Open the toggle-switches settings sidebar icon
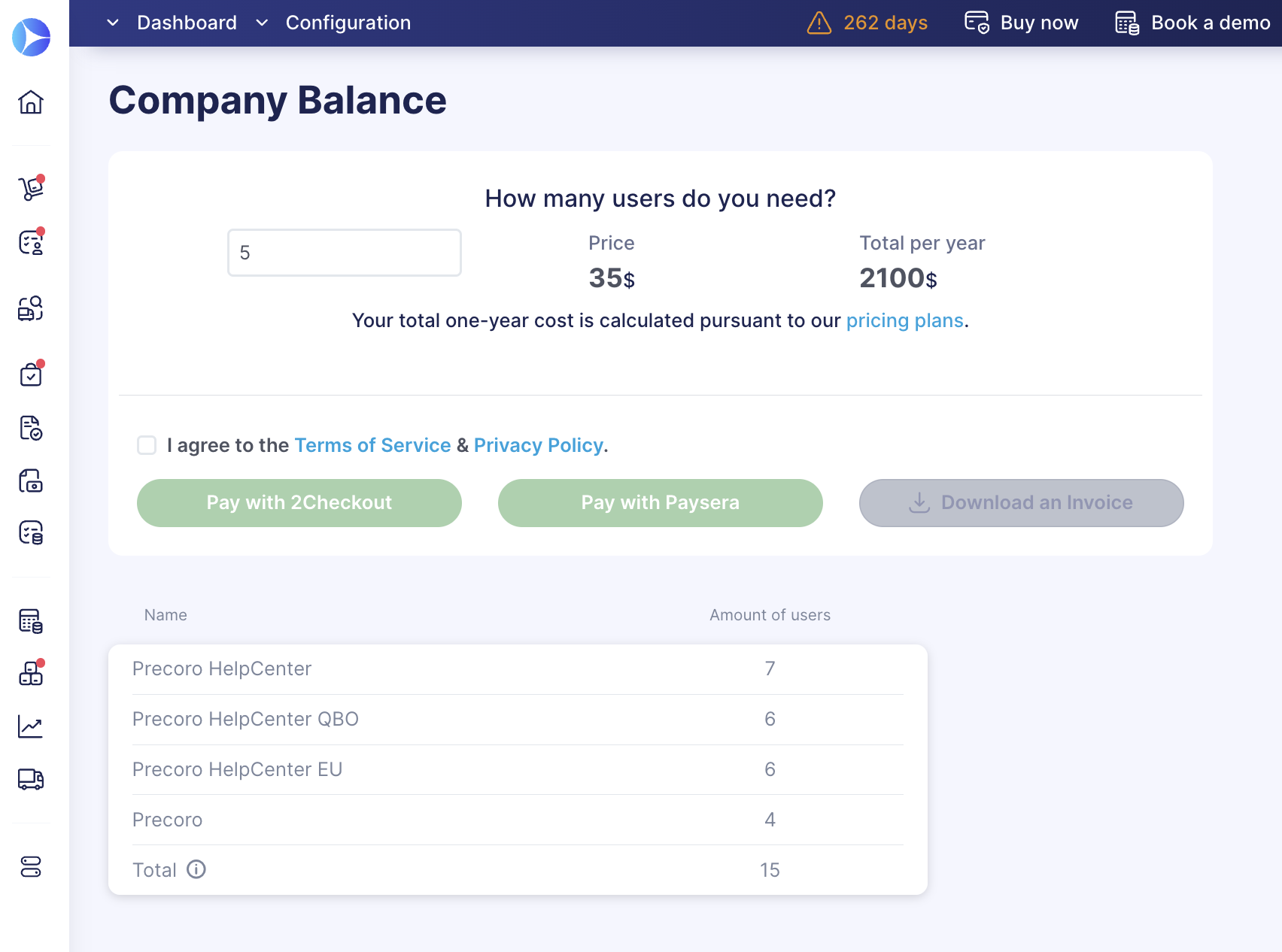 31,867
